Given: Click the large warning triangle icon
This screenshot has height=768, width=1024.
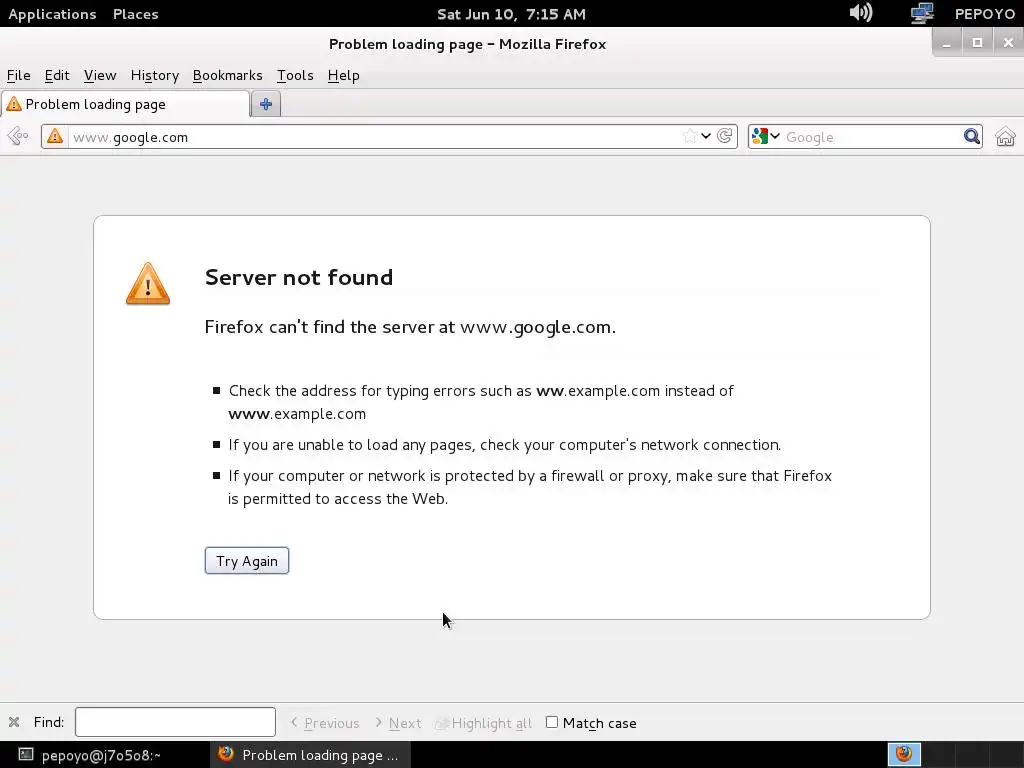Looking at the screenshot, I should [148, 283].
